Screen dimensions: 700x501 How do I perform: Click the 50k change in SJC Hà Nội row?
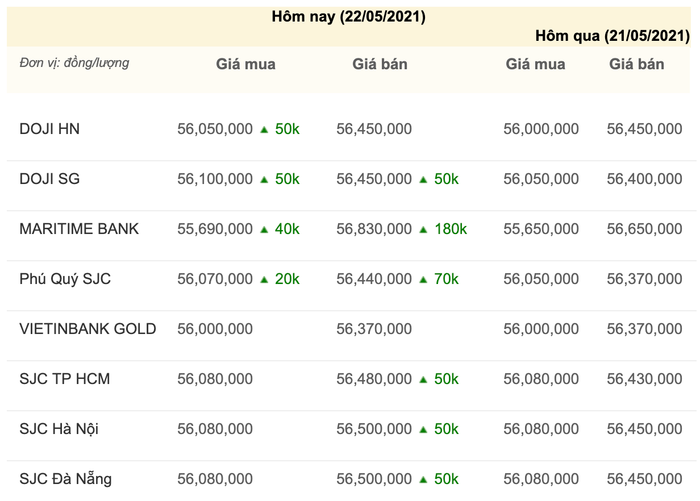coord(446,429)
